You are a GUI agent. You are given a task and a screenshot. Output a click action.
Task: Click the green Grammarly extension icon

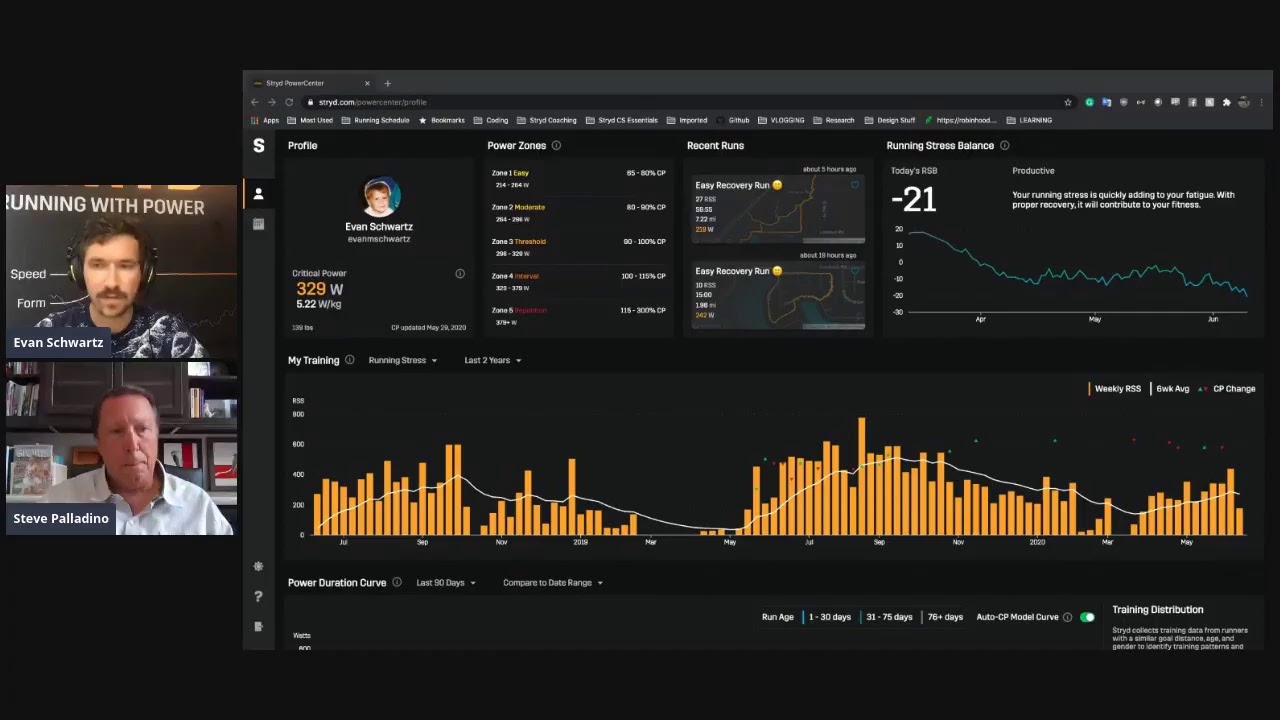coord(1089,102)
